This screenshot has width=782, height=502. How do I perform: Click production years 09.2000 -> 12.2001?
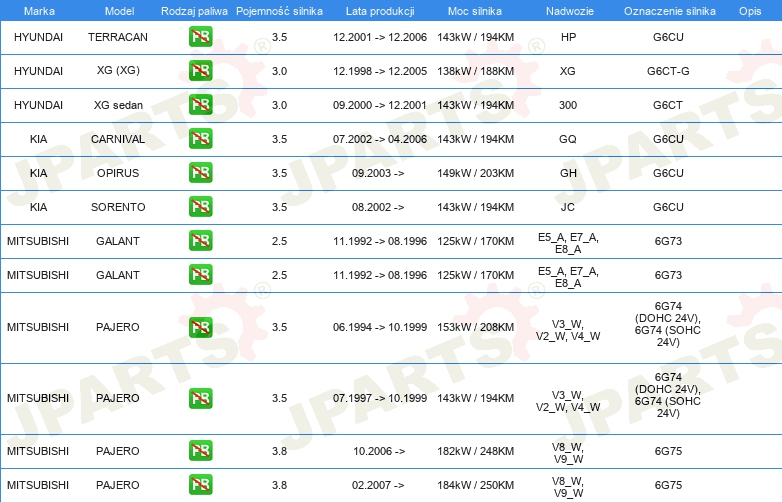(x=380, y=105)
